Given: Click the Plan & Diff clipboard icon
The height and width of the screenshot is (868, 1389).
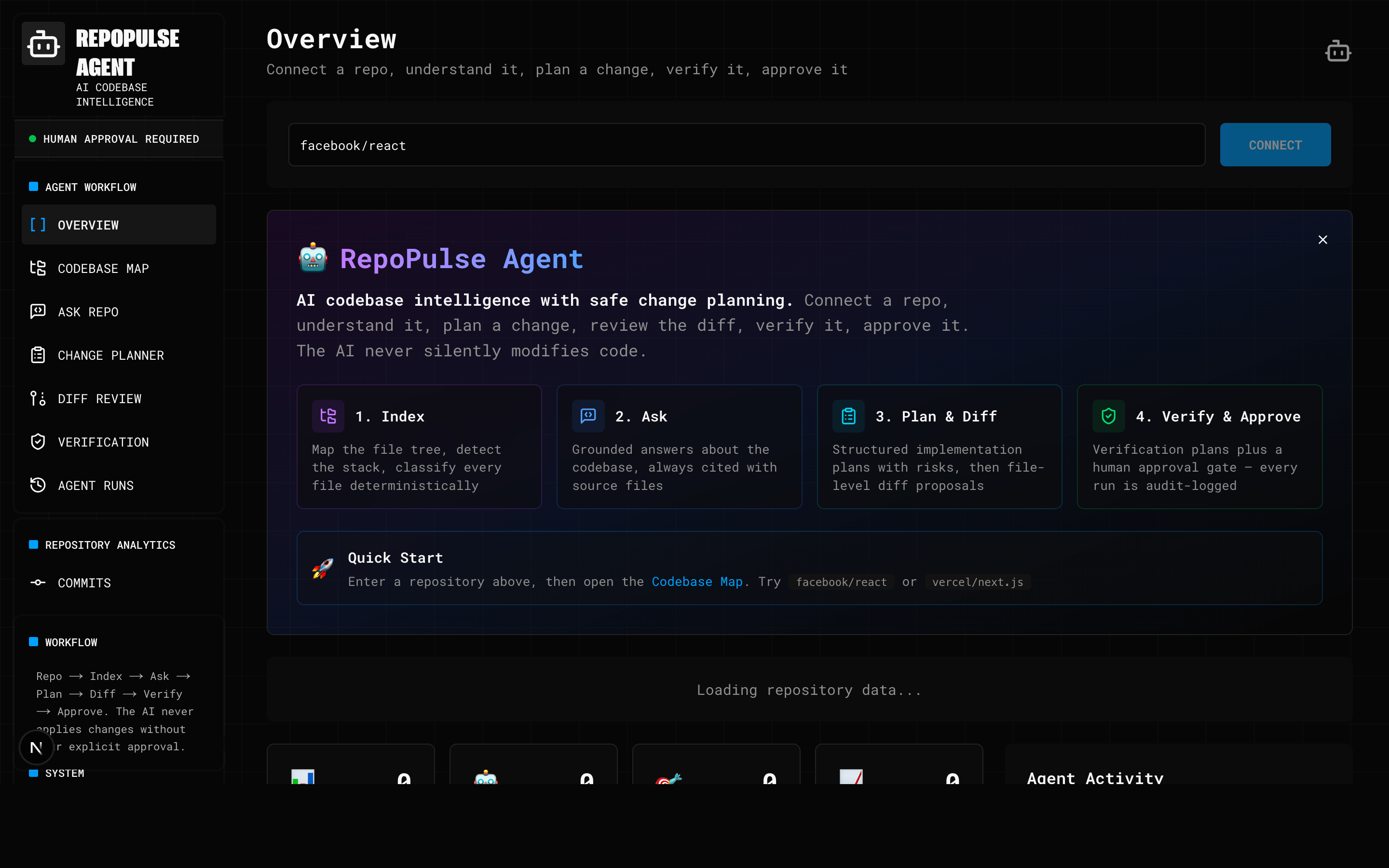Looking at the screenshot, I should [848, 416].
